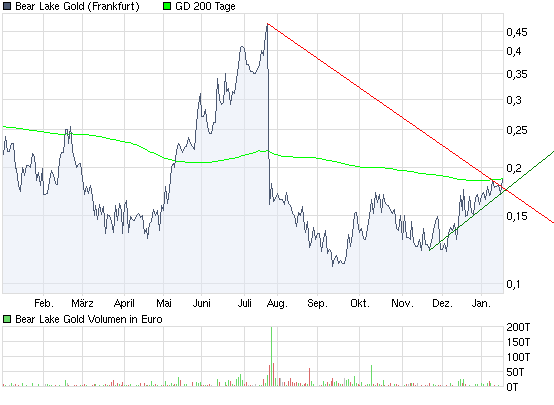Click the 'GD 200 Tage' legend label
Image resolution: width=554 pixels, height=405 pixels.
point(205,6)
